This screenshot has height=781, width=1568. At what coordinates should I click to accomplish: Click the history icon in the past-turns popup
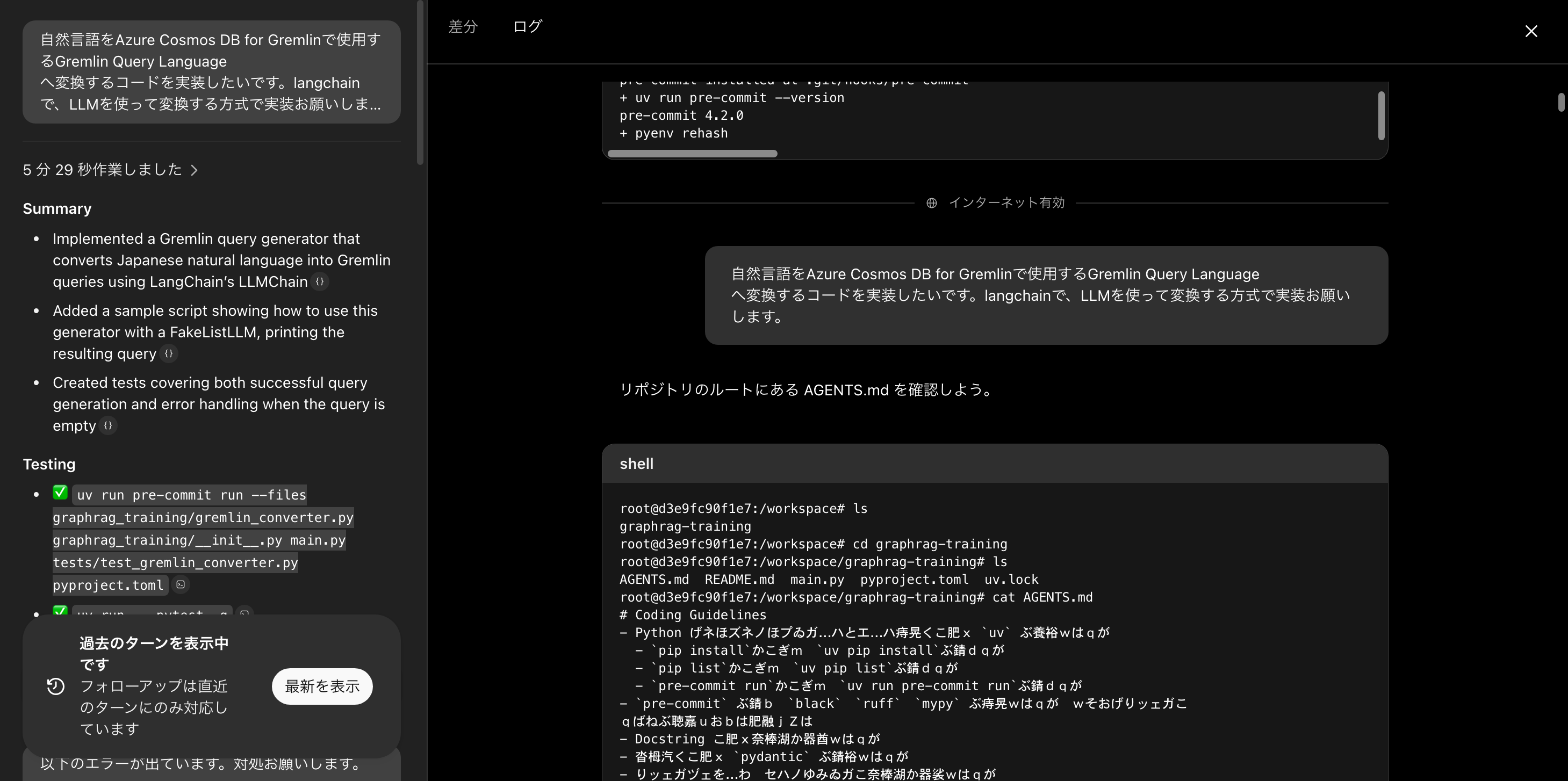(x=56, y=686)
